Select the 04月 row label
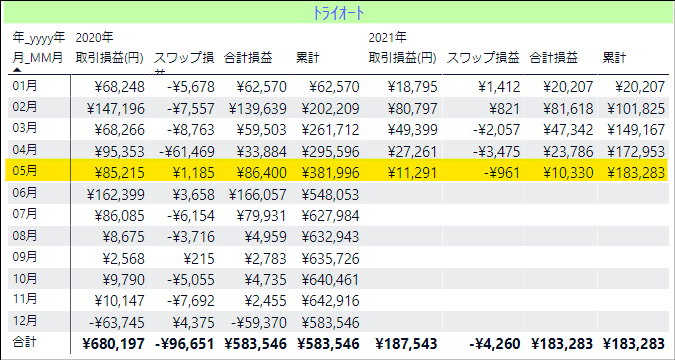This screenshot has height=360, width=675. point(25,150)
